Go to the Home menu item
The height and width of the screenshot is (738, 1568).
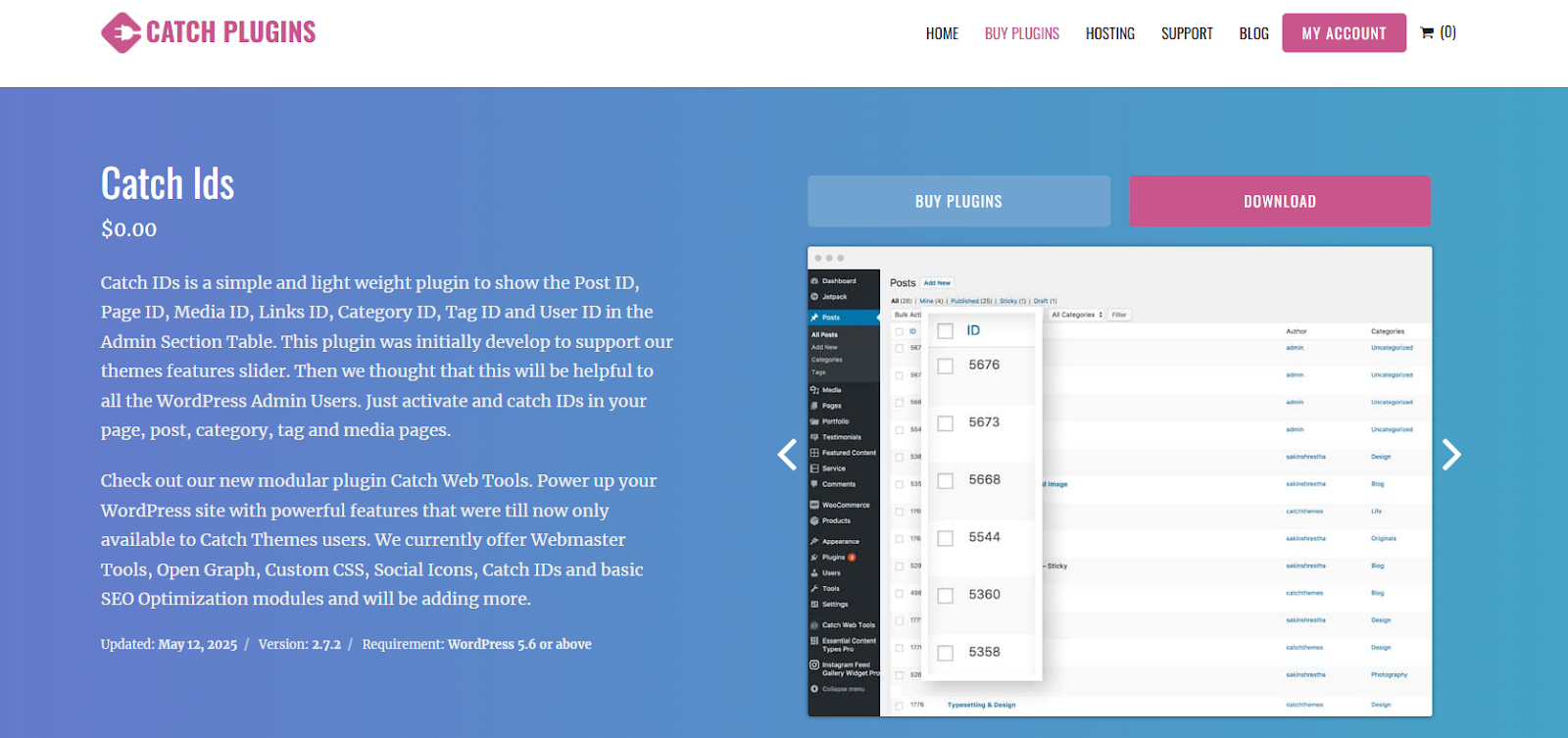942,33
